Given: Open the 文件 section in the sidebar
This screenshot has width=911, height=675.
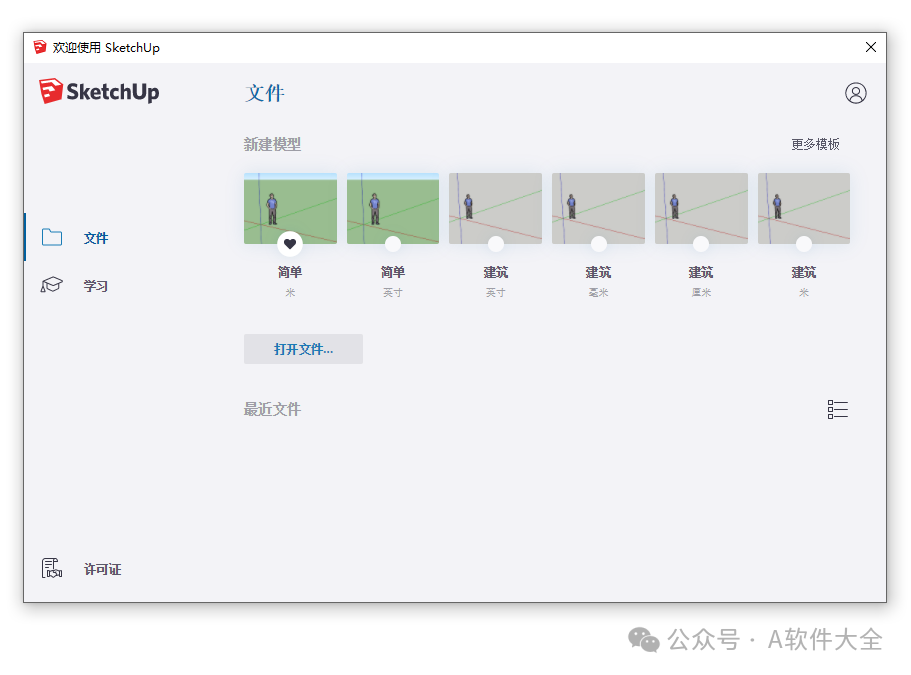Looking at the screenshot, I should point(76,238).
